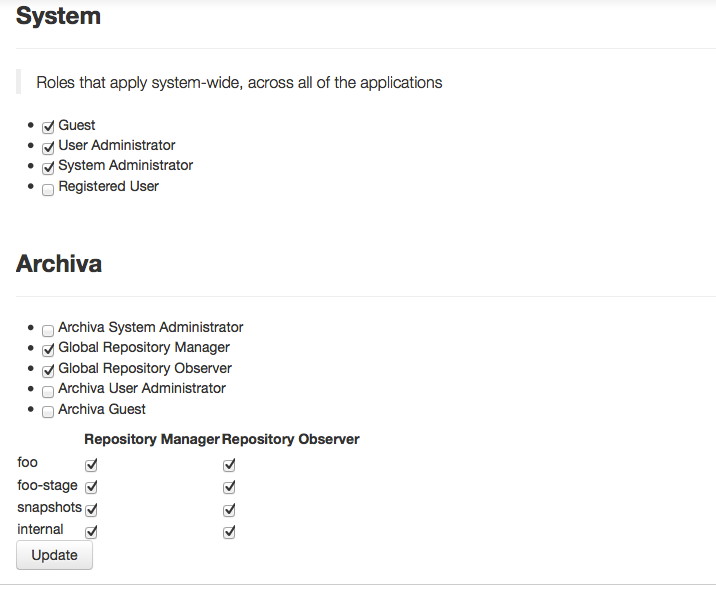Image resolution: width=716 pixels, height=593 pixels.
Task: Check Archiva System Administrator role
Action: 48,329
